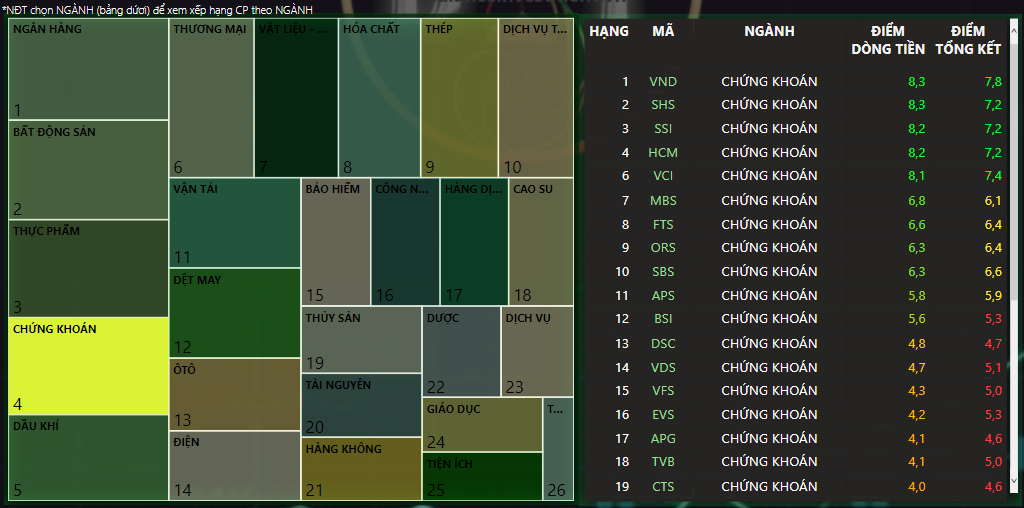Choose the CAO SU sector tile
Image resolution: width=1024 pixels, height=508 pixels.
541,242
